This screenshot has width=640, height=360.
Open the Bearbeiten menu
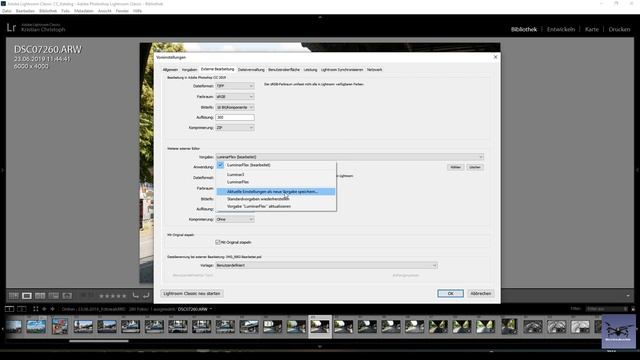pyautogui.click(x=25, y=11)
